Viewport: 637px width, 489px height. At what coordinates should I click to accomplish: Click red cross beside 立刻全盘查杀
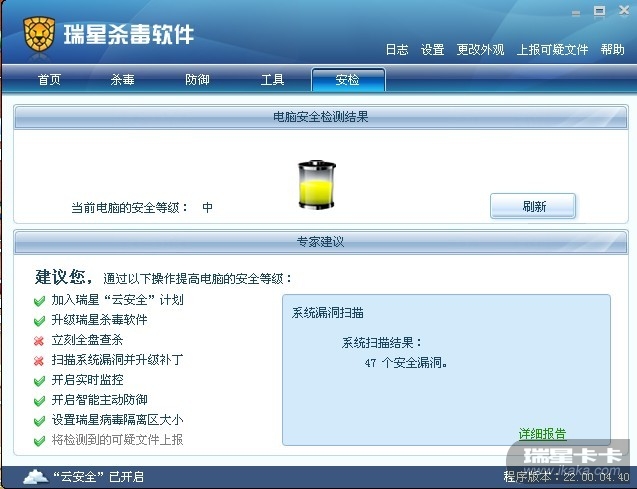39,341
